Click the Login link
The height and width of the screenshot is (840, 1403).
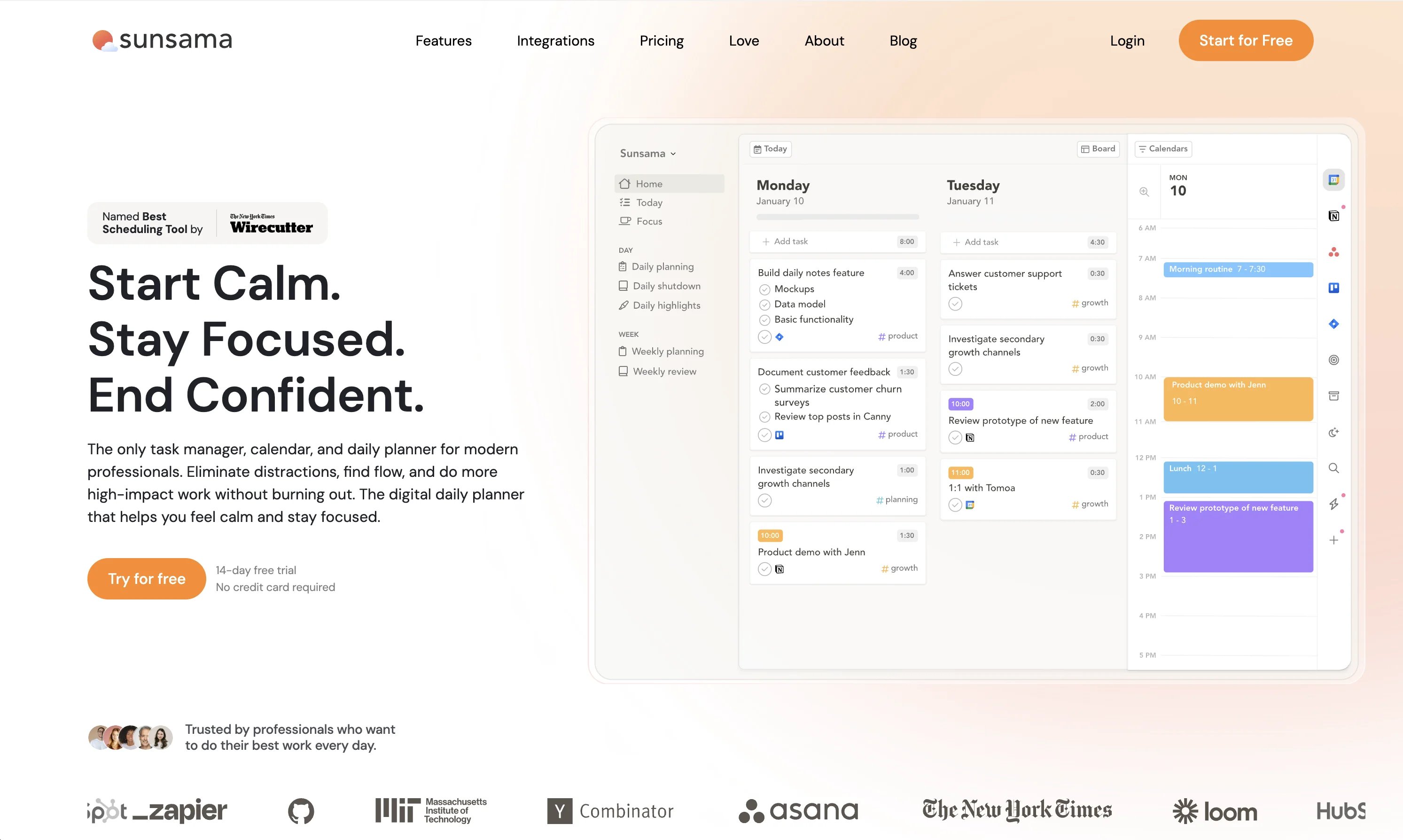pyautogui.click(x=1127, y=41)
